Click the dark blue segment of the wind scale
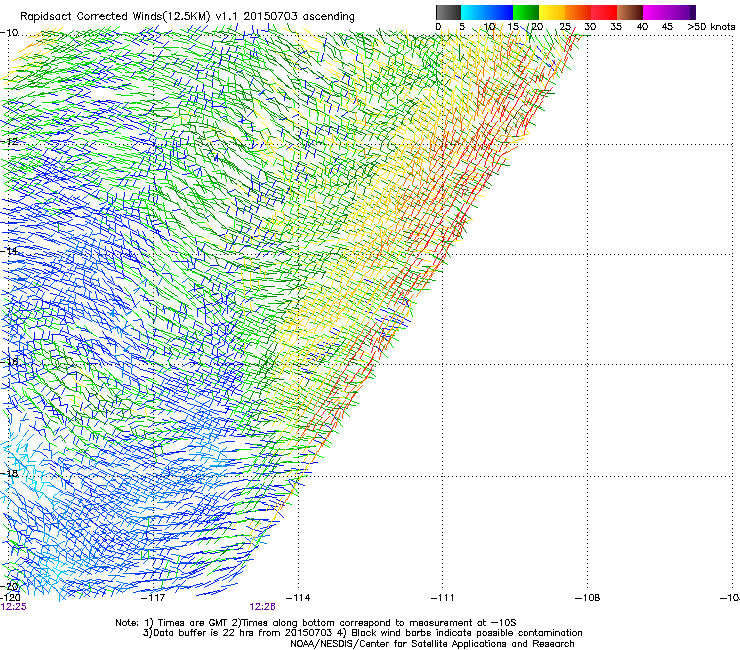 [500, 12]
